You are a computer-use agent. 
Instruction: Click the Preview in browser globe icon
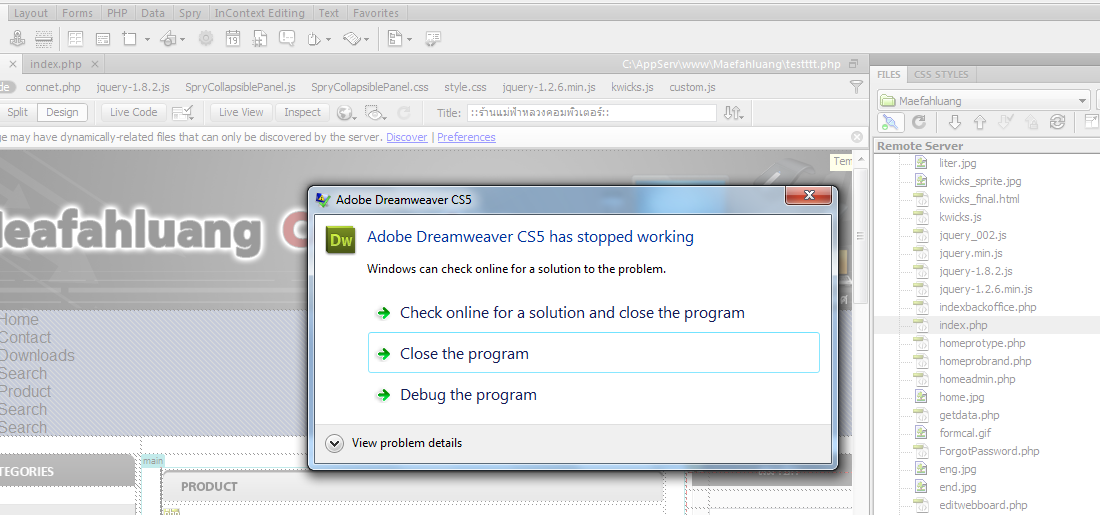344,112
